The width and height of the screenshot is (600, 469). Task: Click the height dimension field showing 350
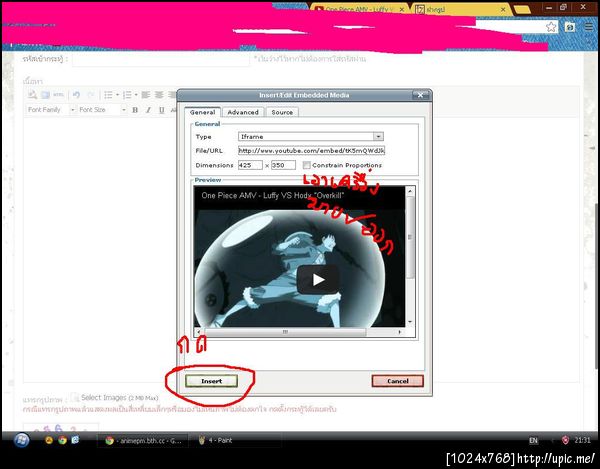pyautogui.click(x=284, y=165)
